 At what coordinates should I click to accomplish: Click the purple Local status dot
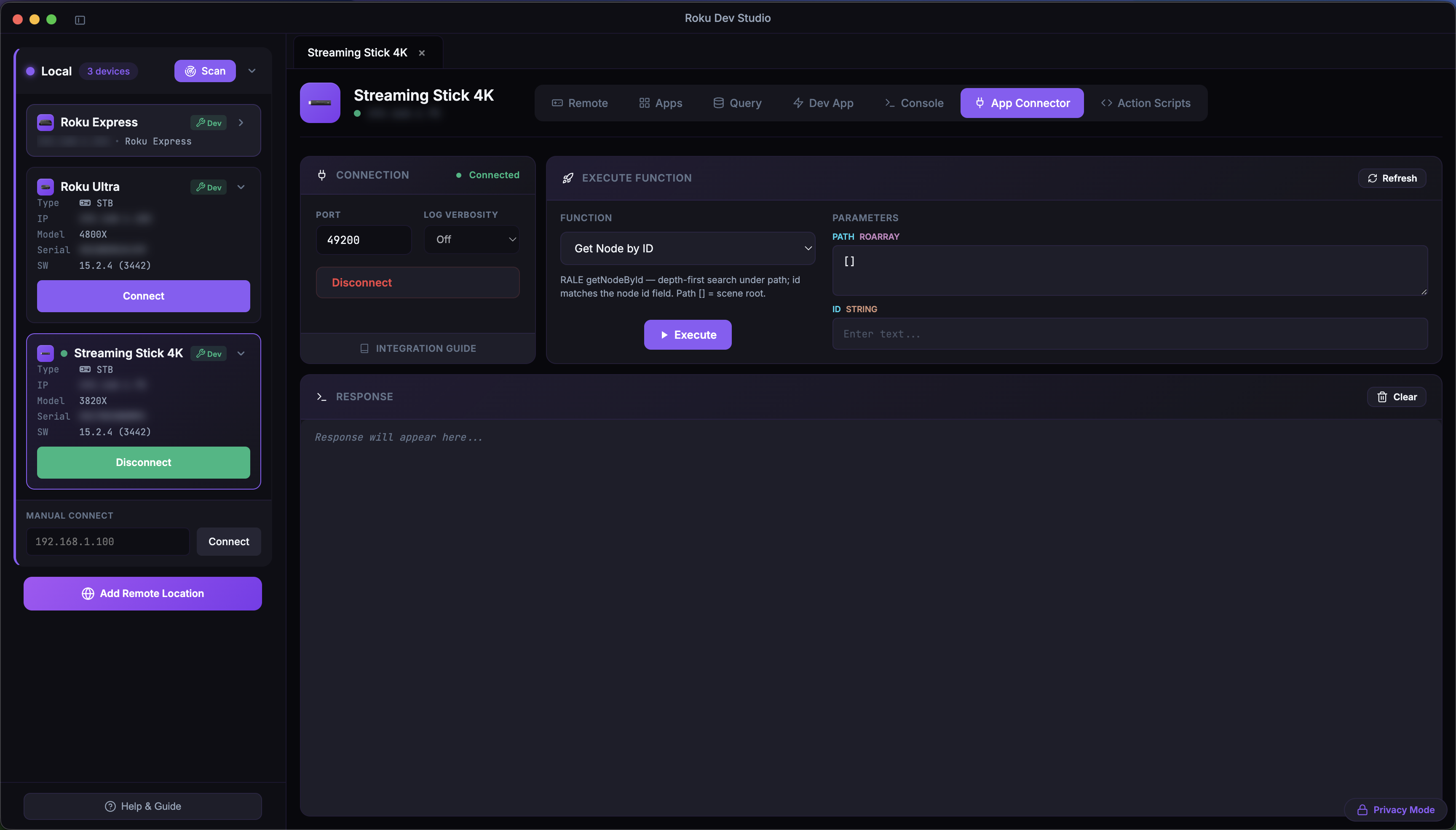[31, 71]
